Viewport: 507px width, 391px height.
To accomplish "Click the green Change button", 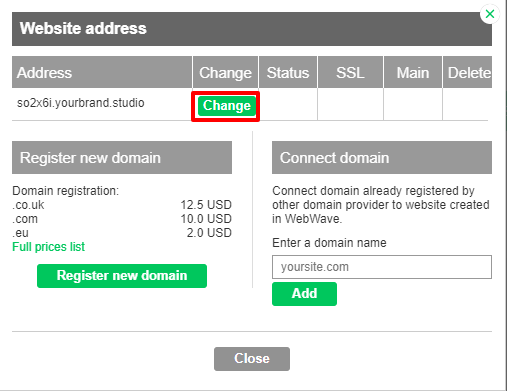I will point(227,106).
